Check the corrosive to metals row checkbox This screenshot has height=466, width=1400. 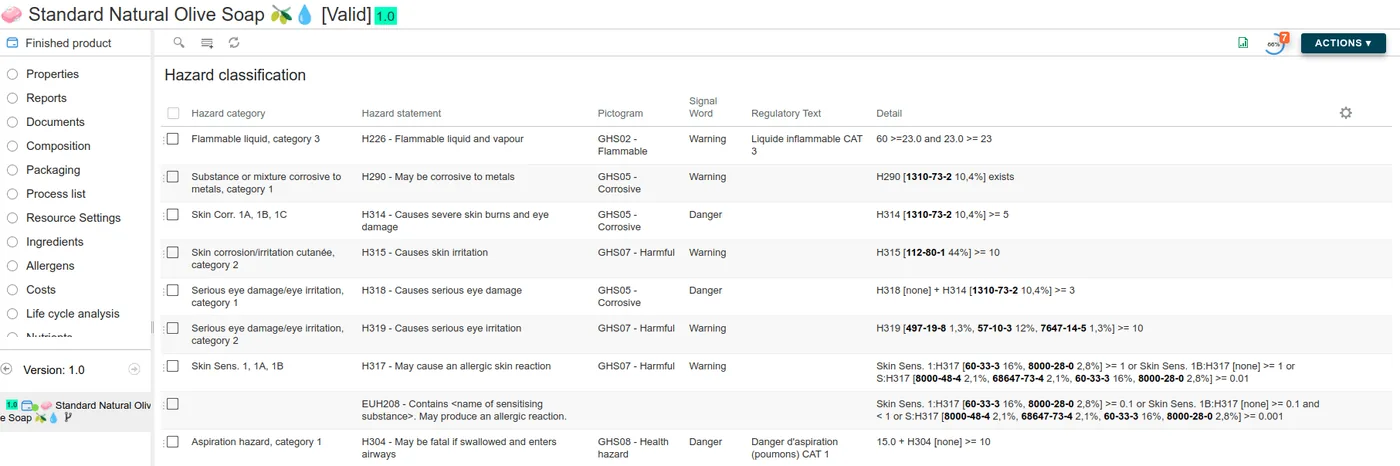(173, 177)
